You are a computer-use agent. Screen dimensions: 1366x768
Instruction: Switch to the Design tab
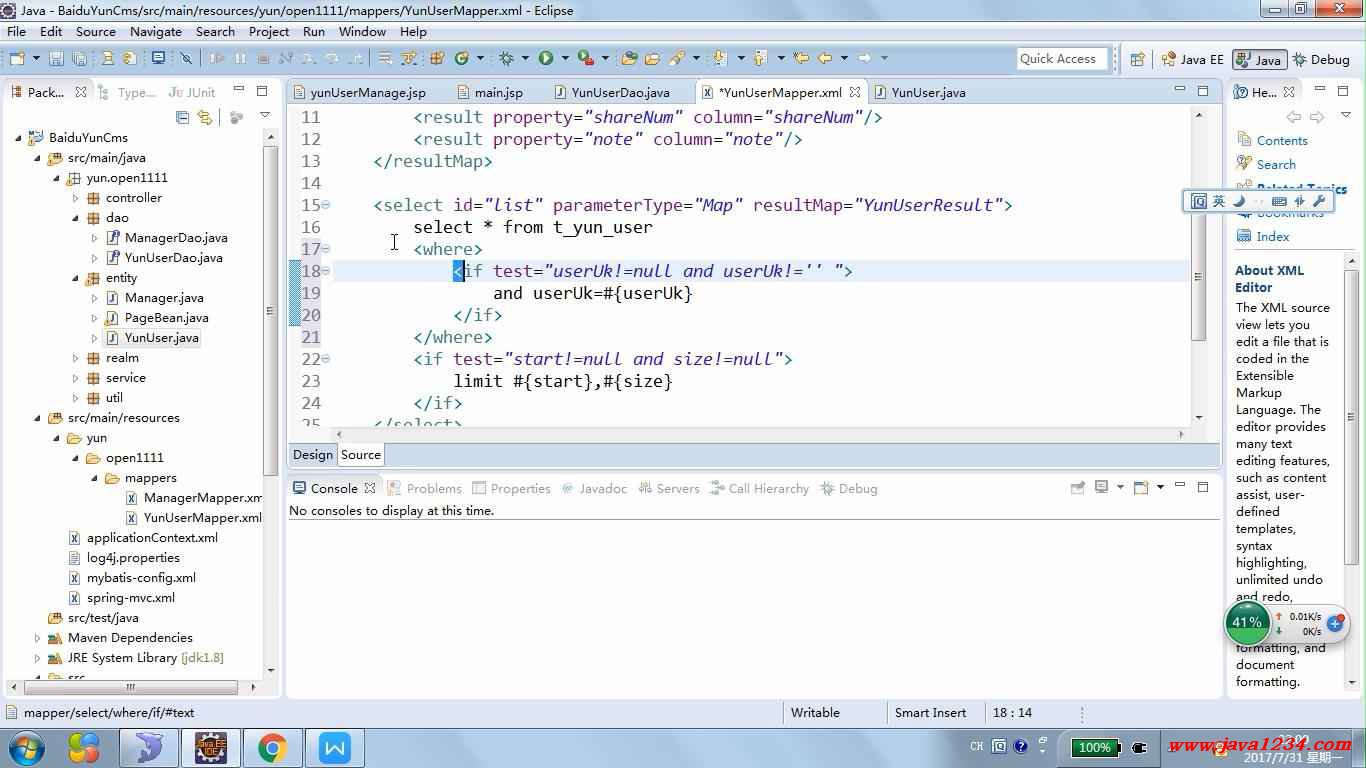click(312, 454)
